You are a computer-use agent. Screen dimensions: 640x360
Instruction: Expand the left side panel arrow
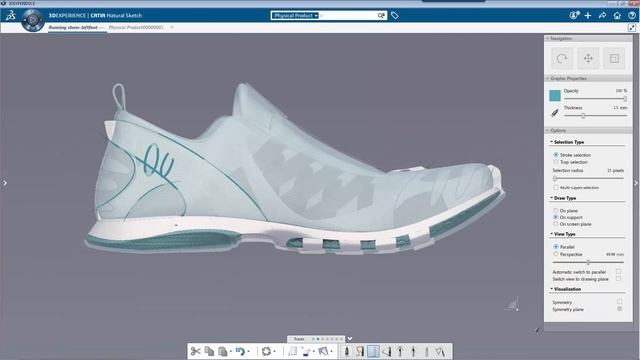[x=4, y=183]
